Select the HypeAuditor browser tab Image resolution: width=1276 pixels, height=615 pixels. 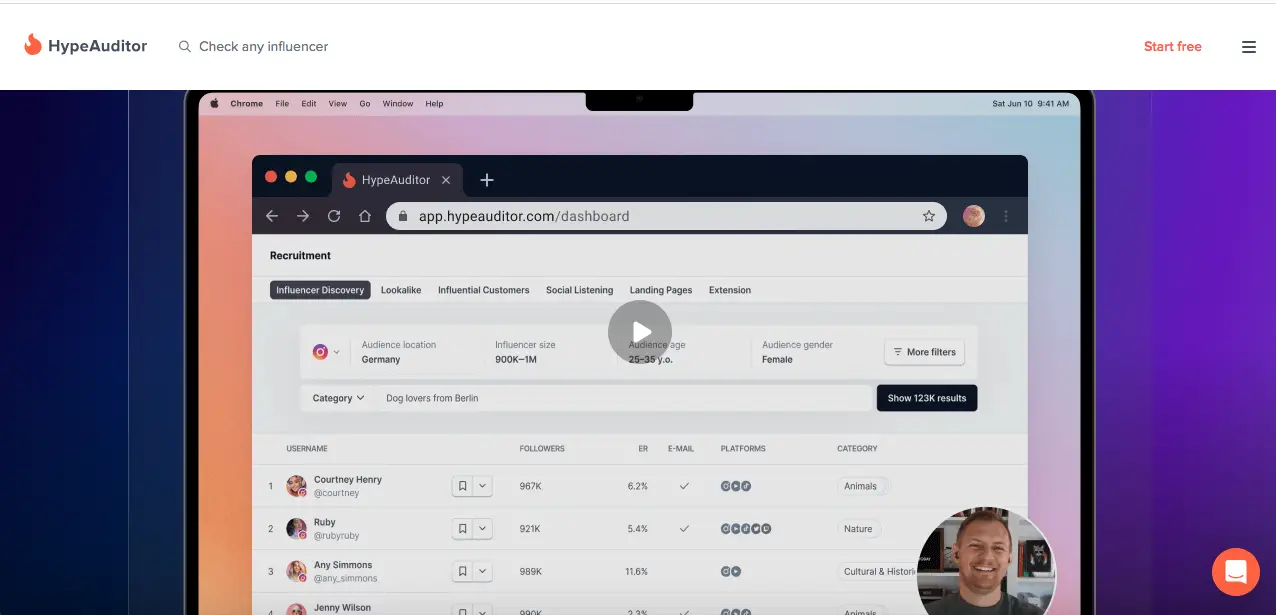pos(396,180)
